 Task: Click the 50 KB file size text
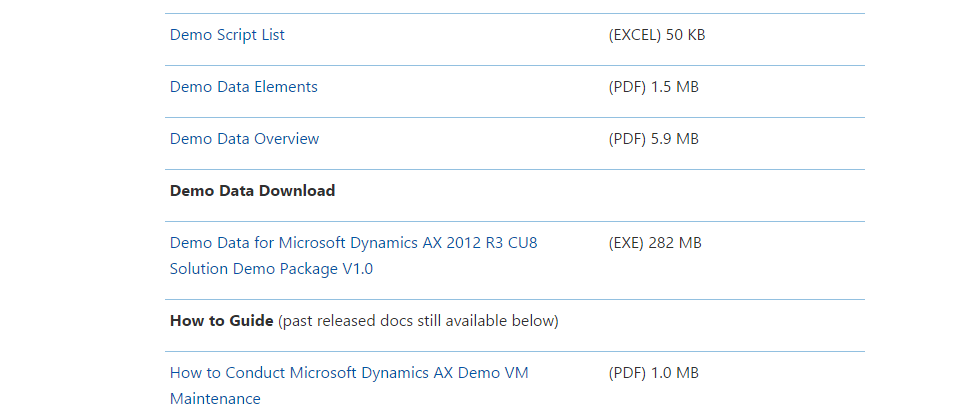click(x=686, y=35)
